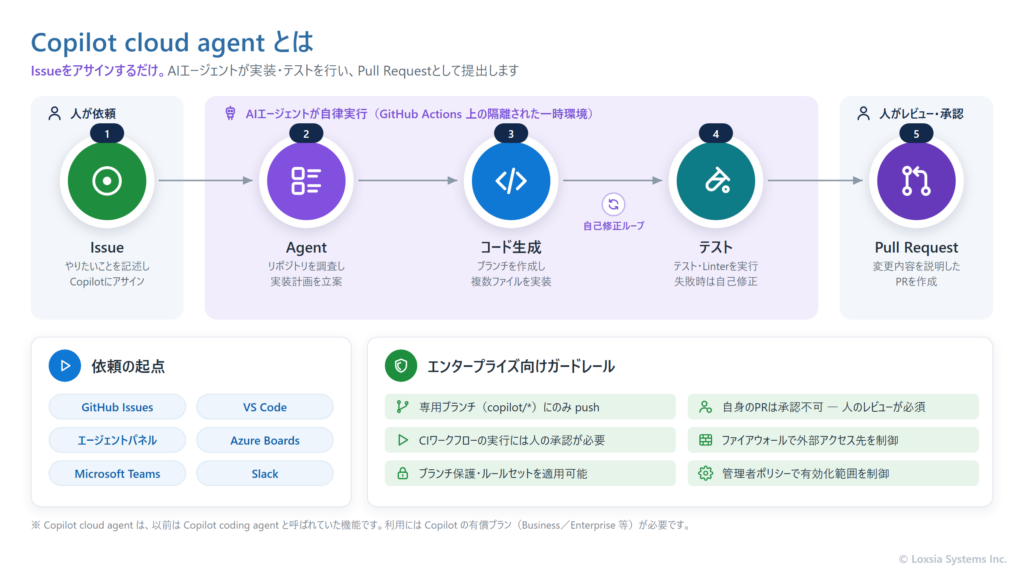Click the footnote about Copilot coding agent
Viewport: 1024px width, 576px height.
[361, 525]
